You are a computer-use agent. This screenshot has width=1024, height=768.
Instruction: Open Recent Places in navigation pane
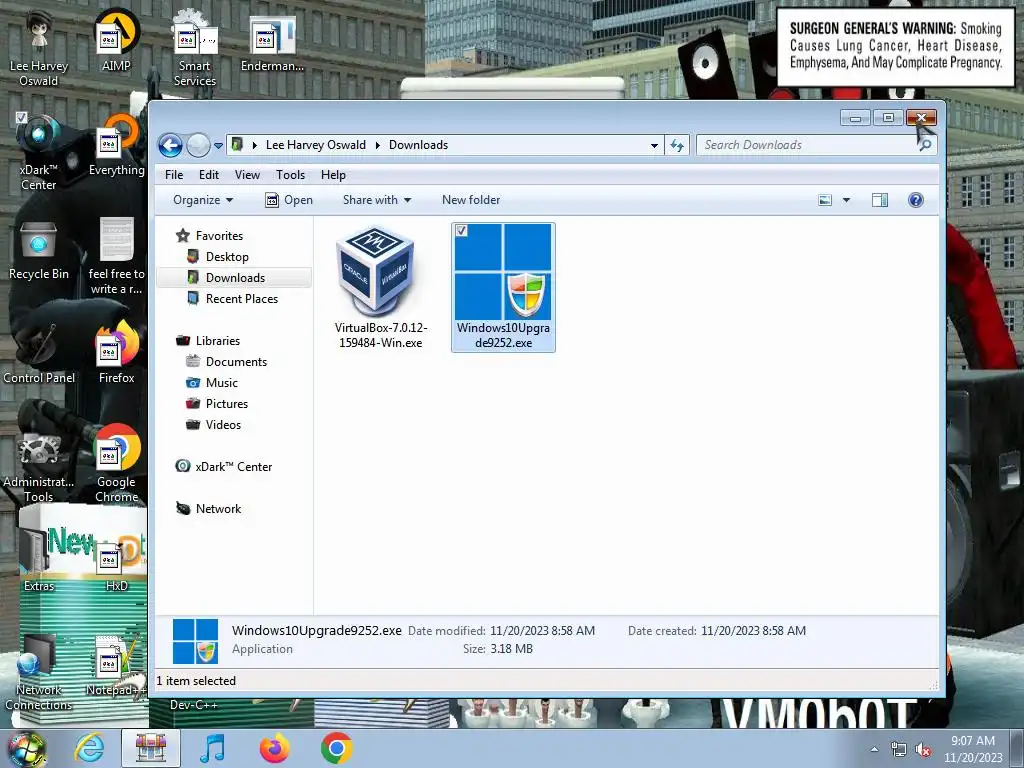pos(242,298)
